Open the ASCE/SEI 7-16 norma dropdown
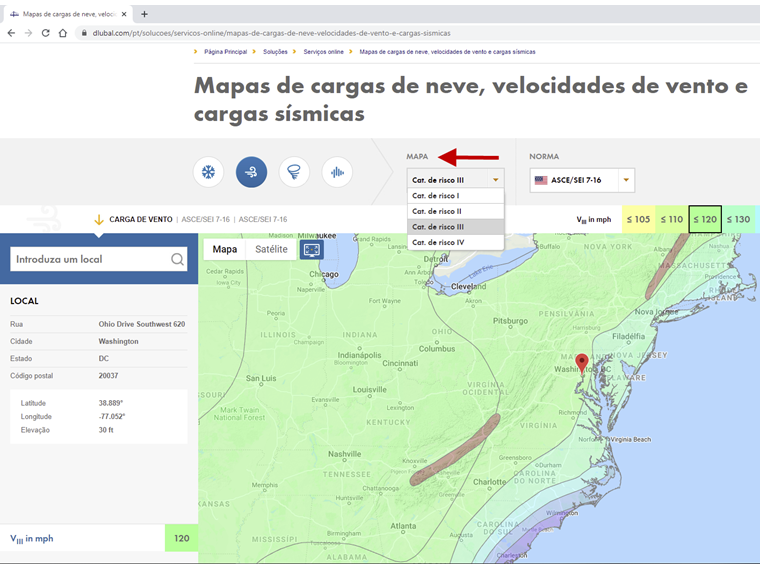Image resolution: width=760 pixels, height=570 pixels. (x=582, y=180)
